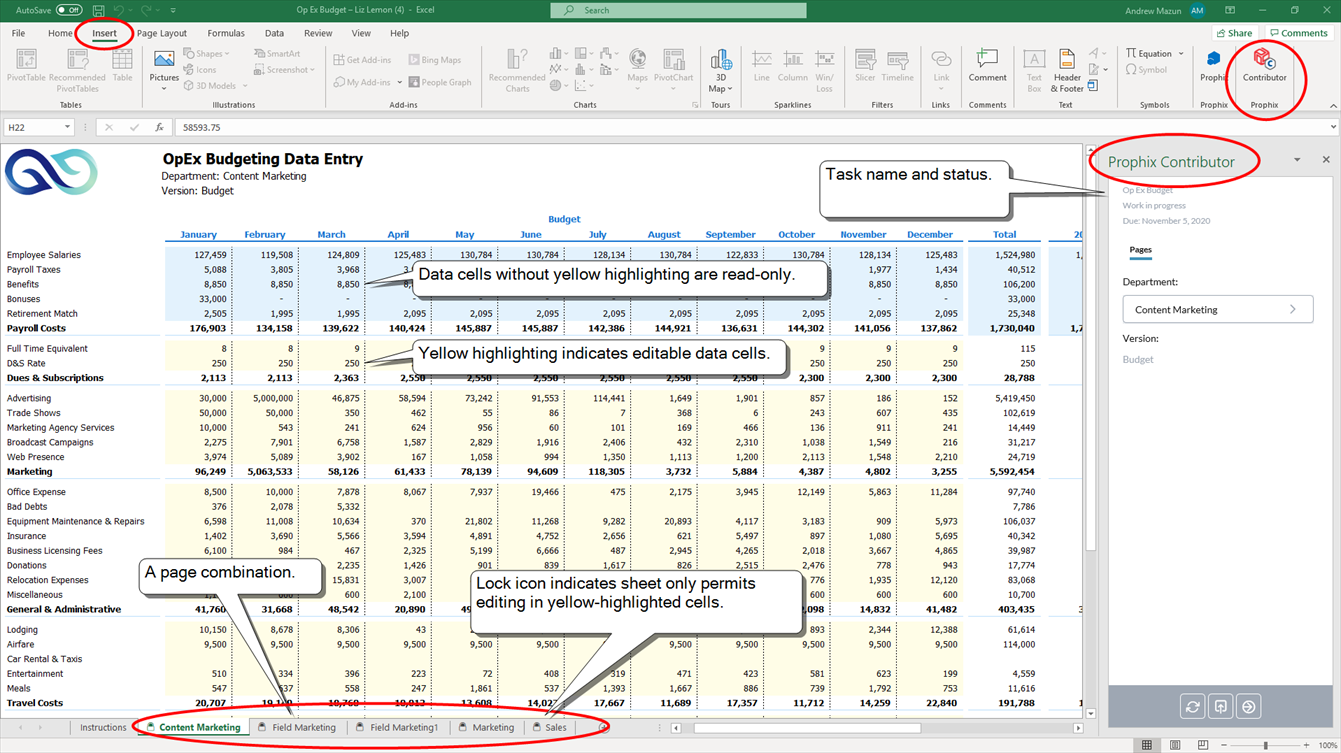The image size is (1341, 753).
Task: Click the Save icon in title bar
Action: pyautogui.click(x=98, y=10)
